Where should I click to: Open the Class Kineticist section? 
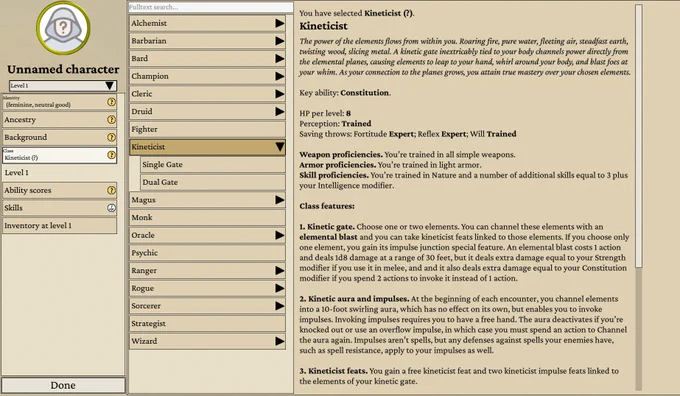pos(59,155)
